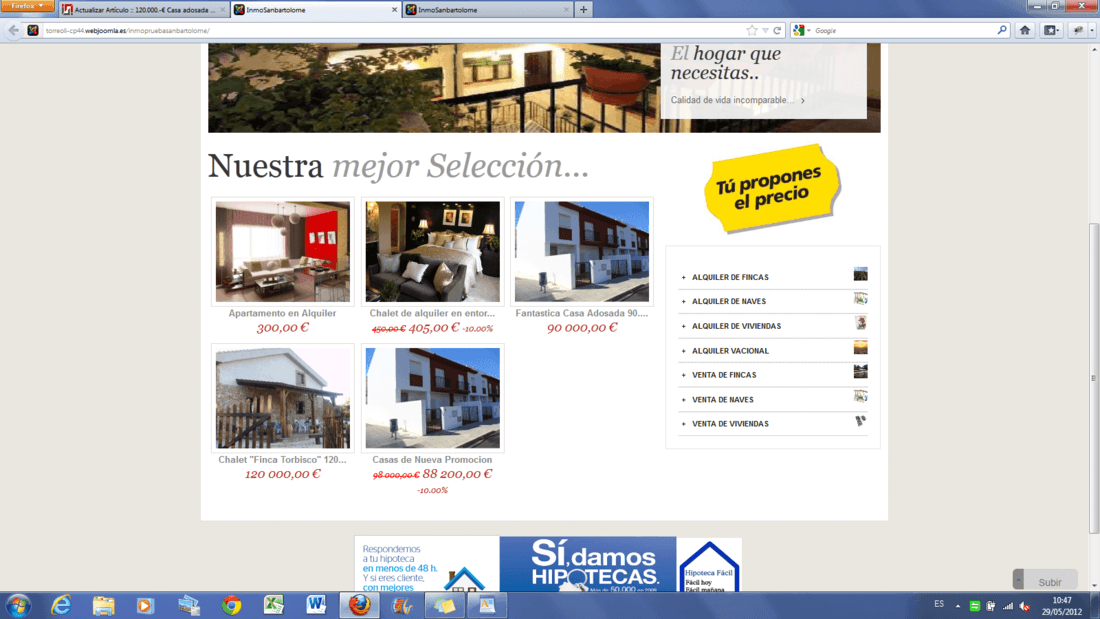1100x619 pixels.
Task: Focus the Google search box
Action: pos(904,30)
